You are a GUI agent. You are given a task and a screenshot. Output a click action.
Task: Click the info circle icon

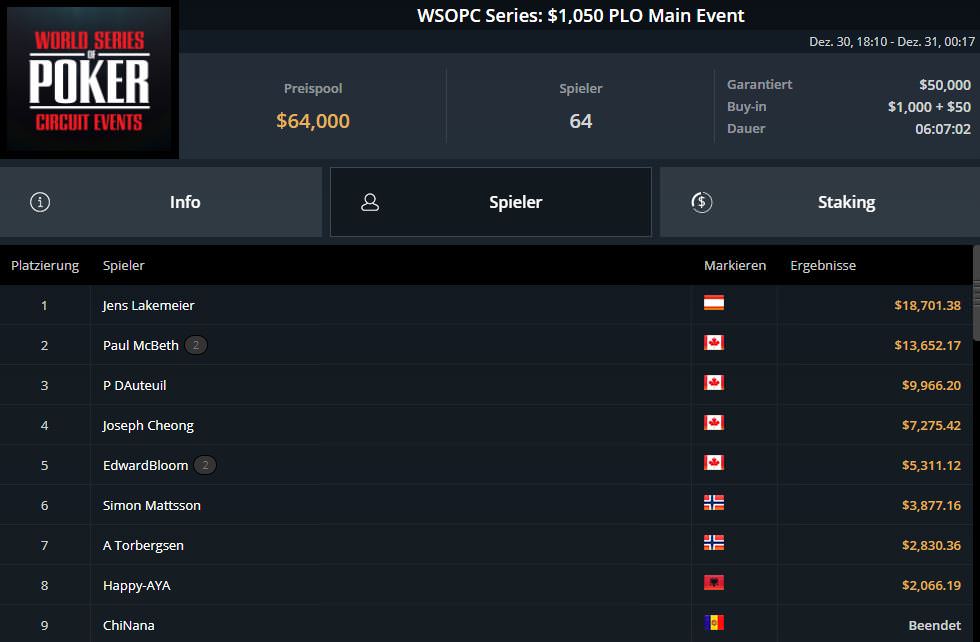pos(40,202)
